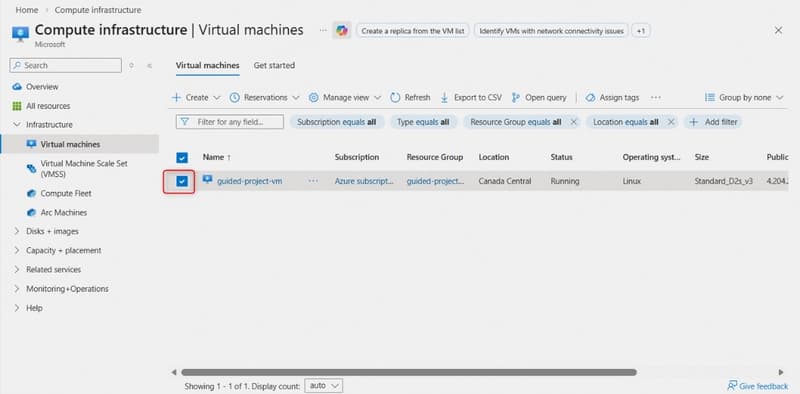Remove the Location equals all filter
800x394 pixels.
671,122
